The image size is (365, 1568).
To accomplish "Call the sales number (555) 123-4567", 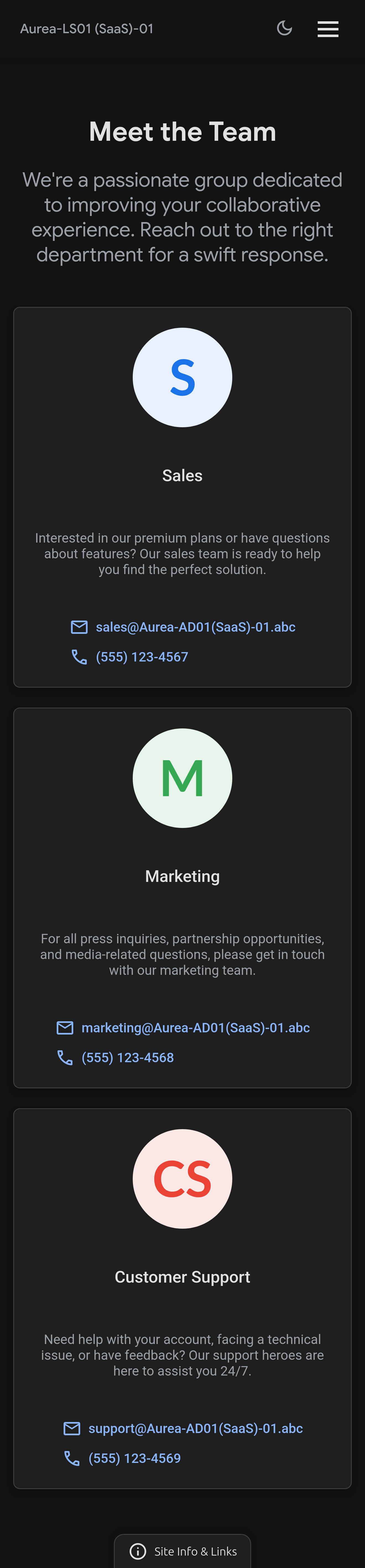I will coord(142,657).
